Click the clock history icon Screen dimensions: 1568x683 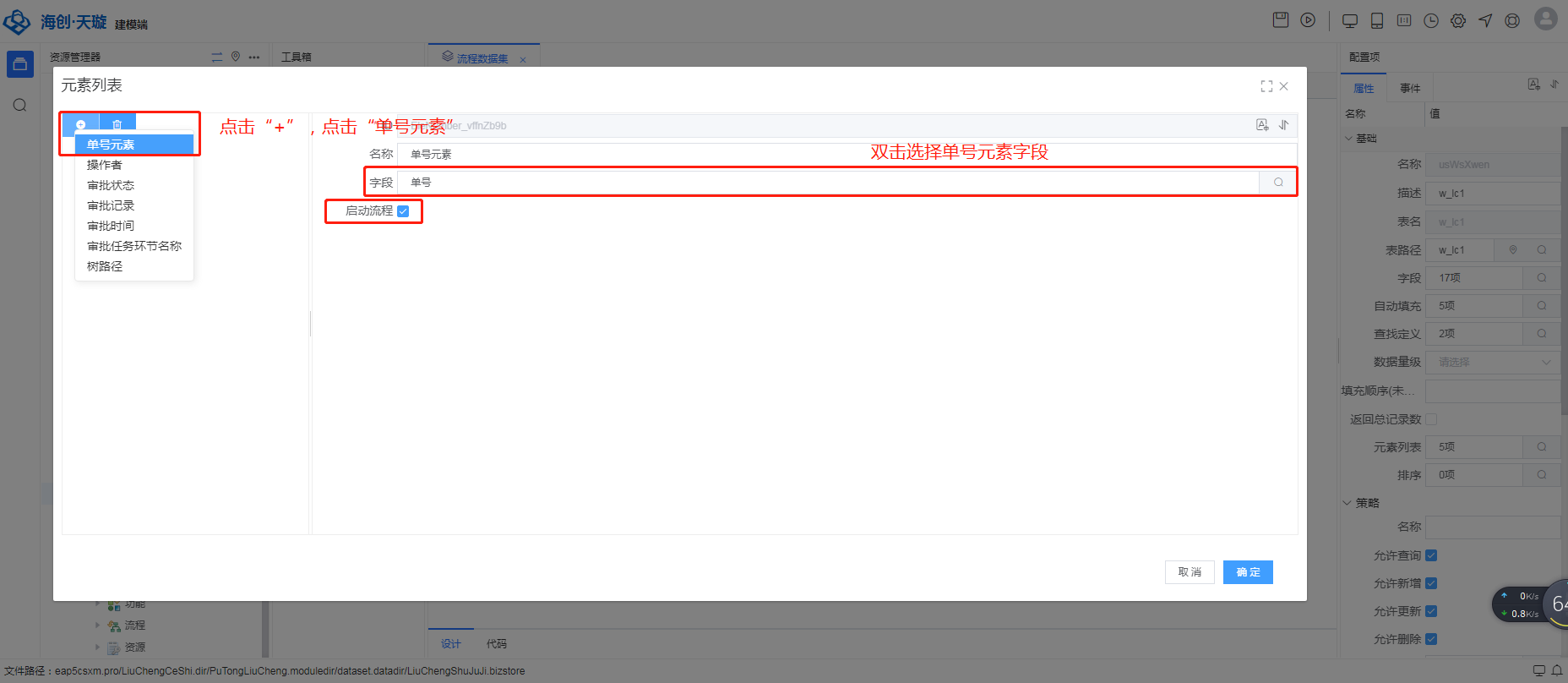[x=1431, y=20]
